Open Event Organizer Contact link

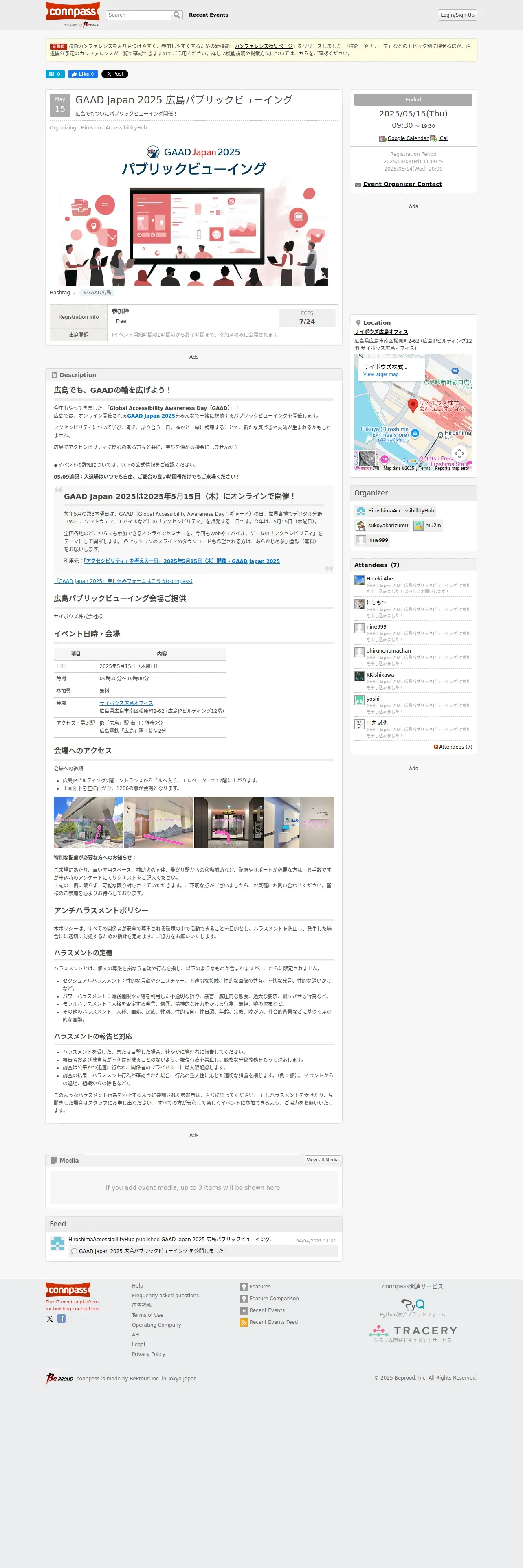tap(402, 184)
